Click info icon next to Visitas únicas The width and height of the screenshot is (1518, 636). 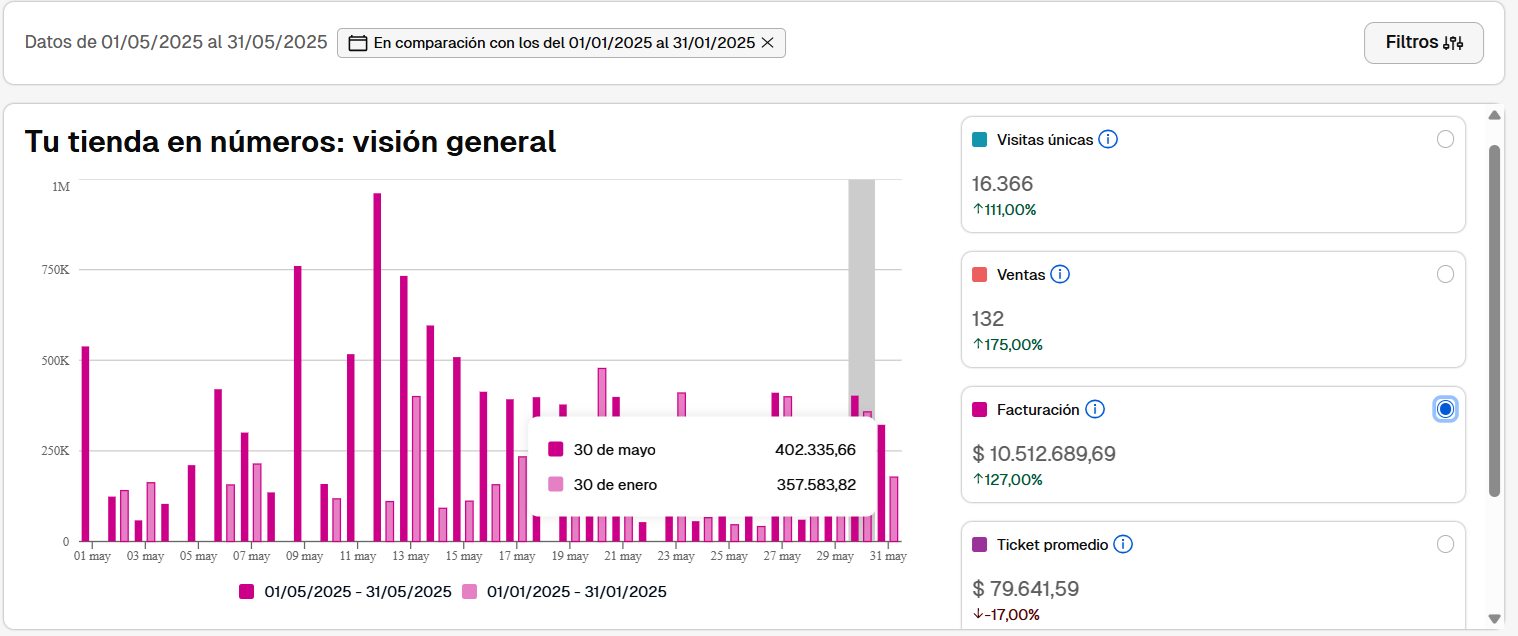(x=1108, y=140)
